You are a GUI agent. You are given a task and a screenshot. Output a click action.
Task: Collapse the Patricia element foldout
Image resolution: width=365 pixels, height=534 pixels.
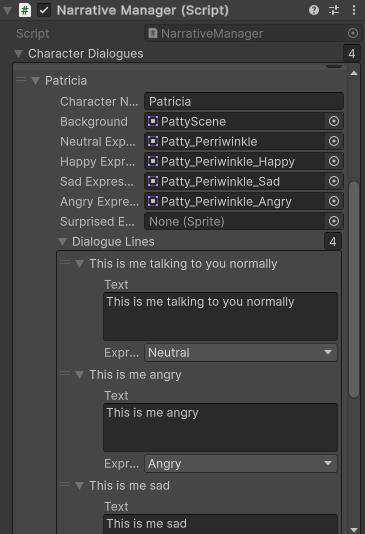click(35, 81)
